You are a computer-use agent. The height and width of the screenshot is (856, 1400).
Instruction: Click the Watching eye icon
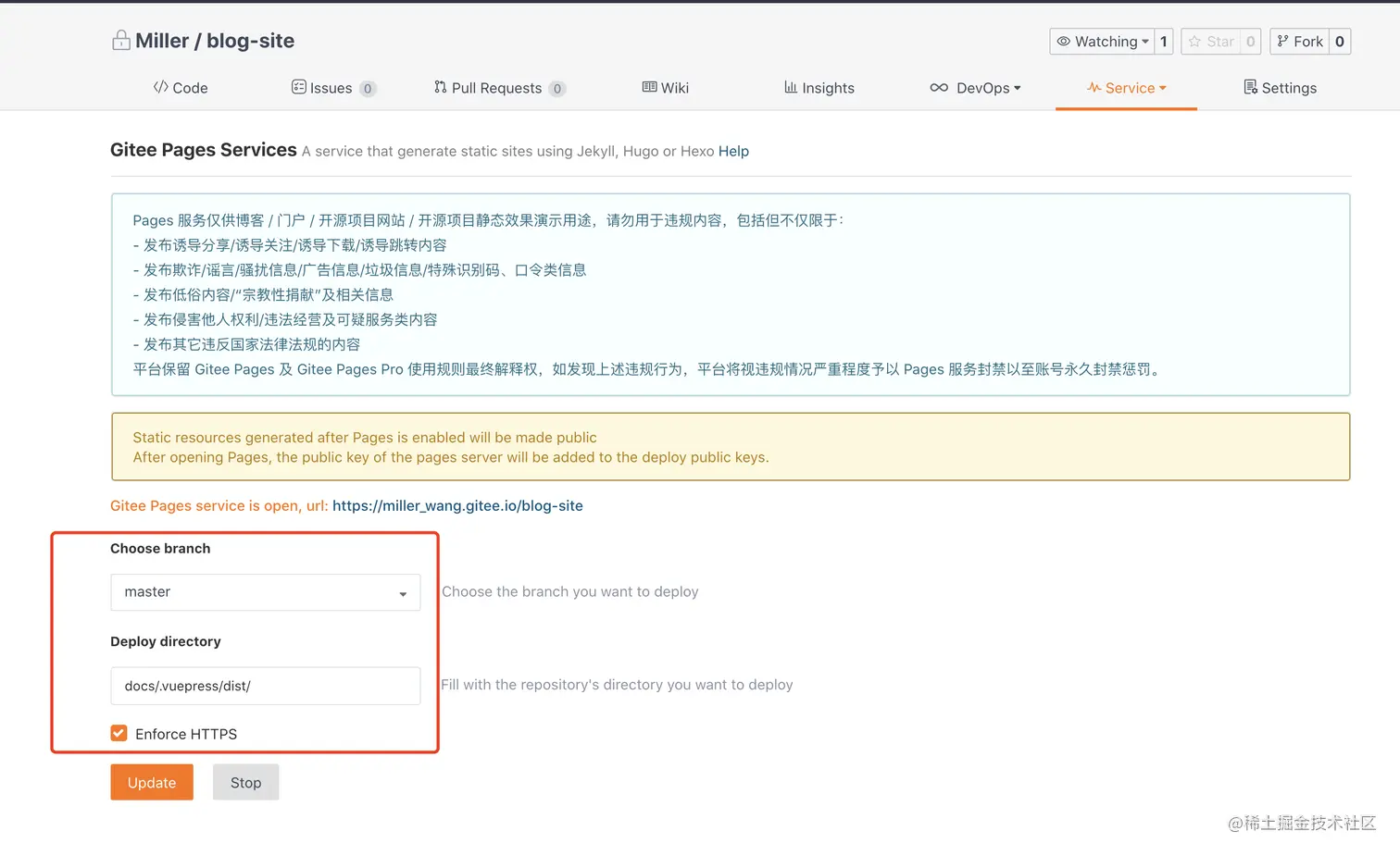(x=1064, y=42)
